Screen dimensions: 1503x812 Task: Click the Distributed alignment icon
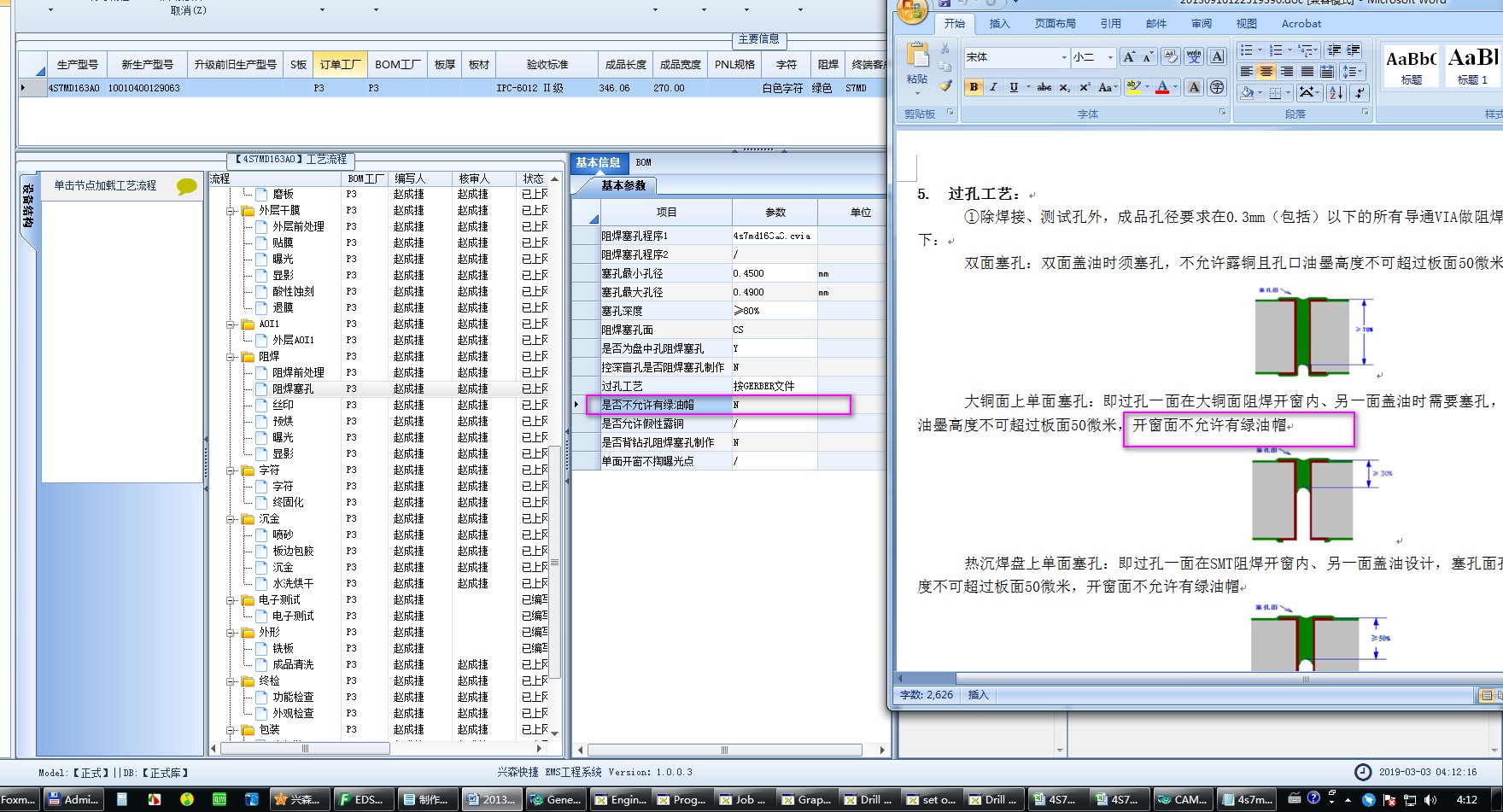point(1327,72)
